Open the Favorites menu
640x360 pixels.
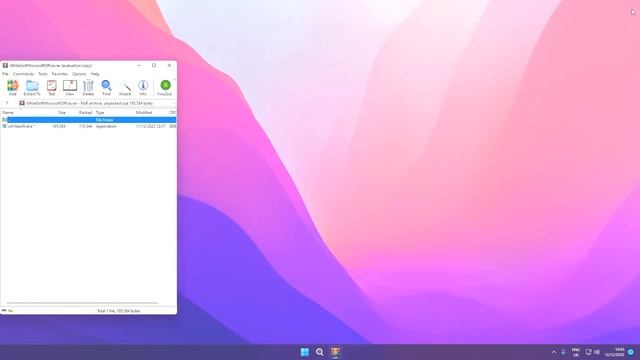click(60, 74)
